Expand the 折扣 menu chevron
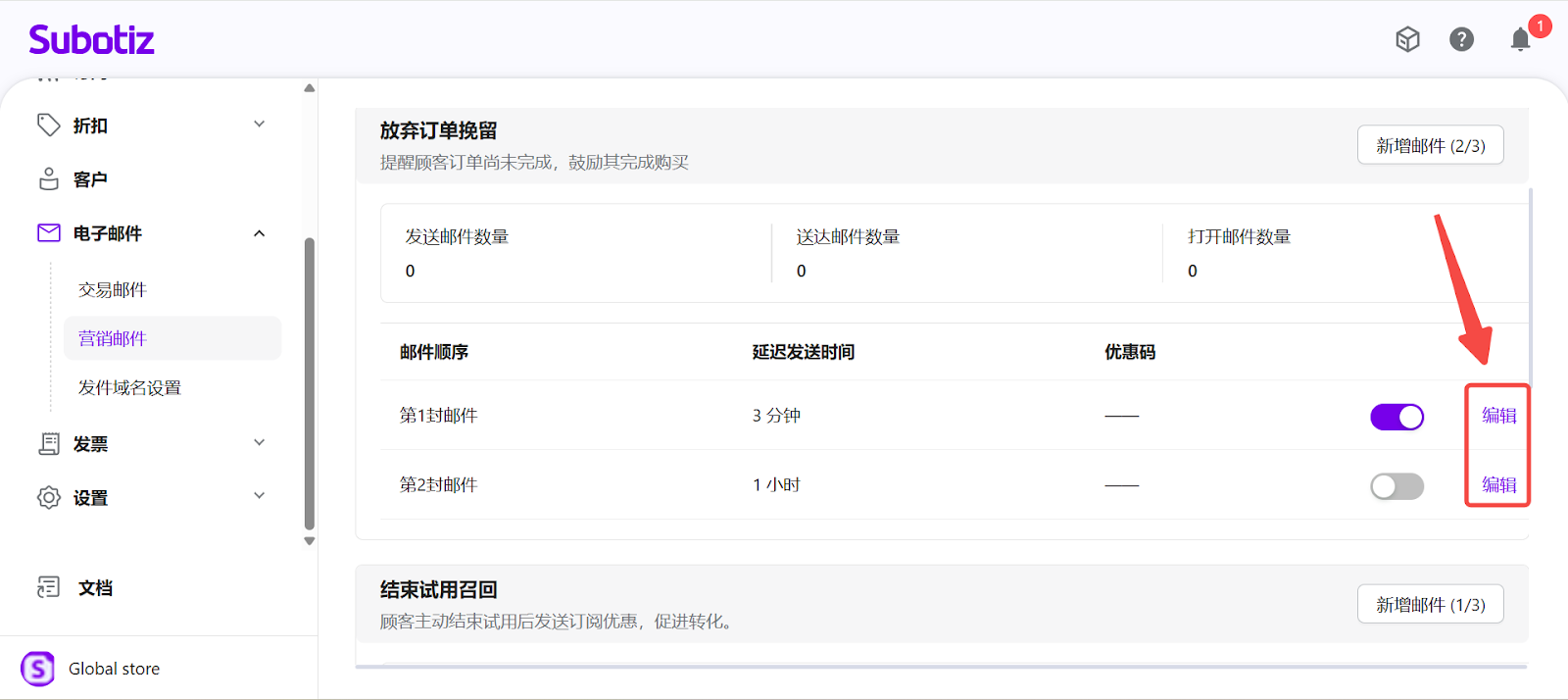 coord(260,125)
